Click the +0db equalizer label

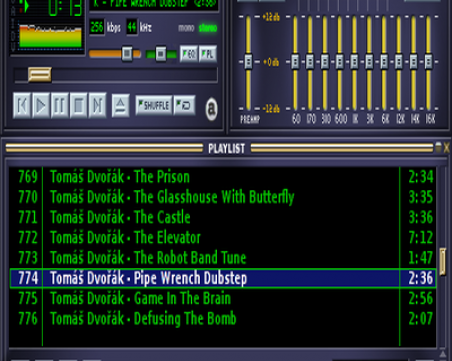coord(271,62)
